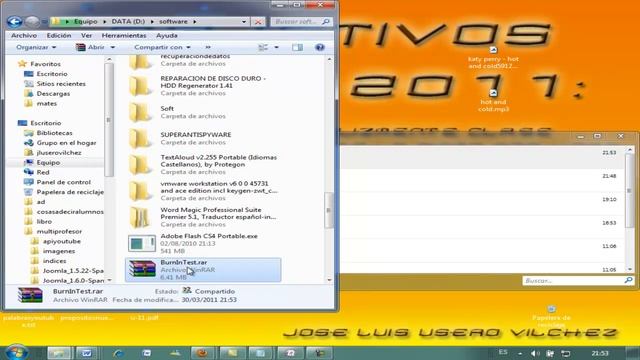Click the Explorer forward arrow button
Viewport: 640px width, 360px height.
point(32,22)
